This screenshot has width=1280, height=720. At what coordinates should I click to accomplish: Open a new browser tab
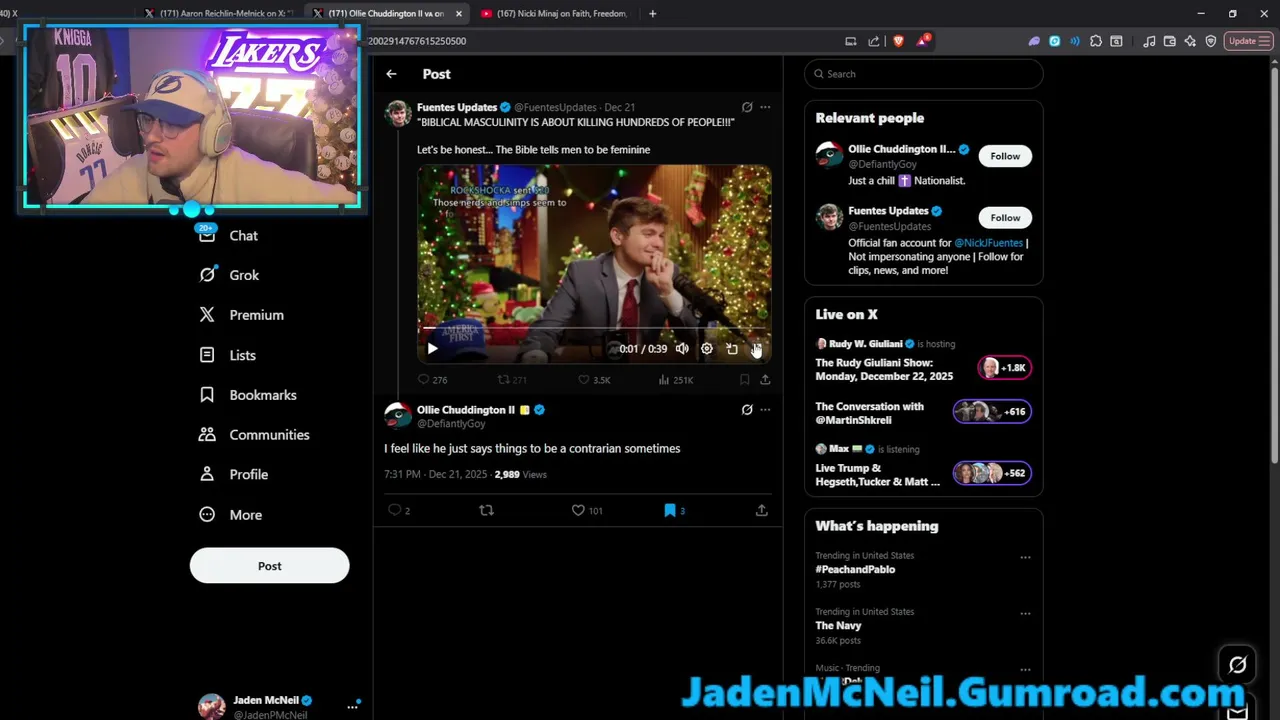[652, 14]
